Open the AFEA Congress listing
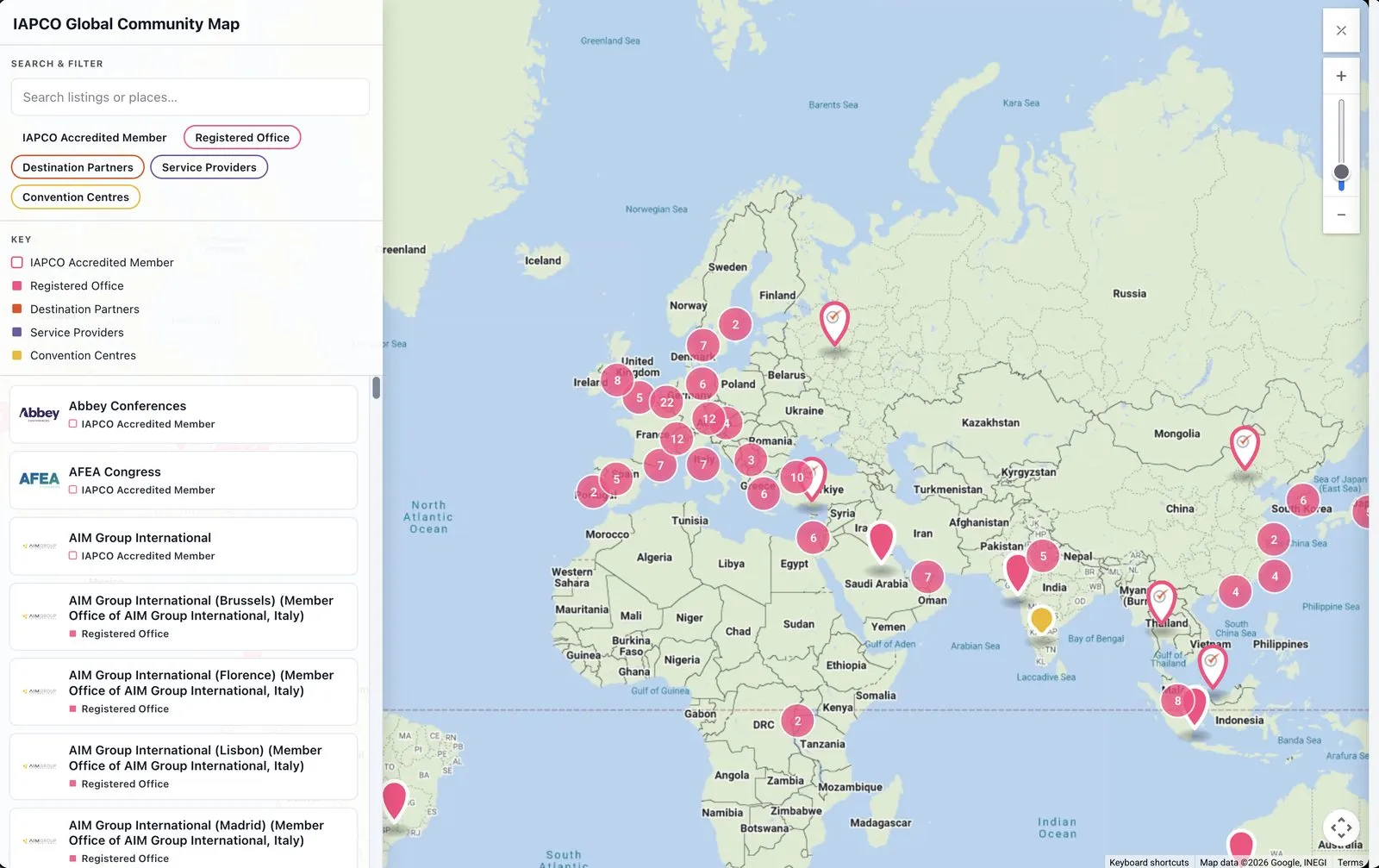The width and height of the screenshot is (1379, 868). 184,480
